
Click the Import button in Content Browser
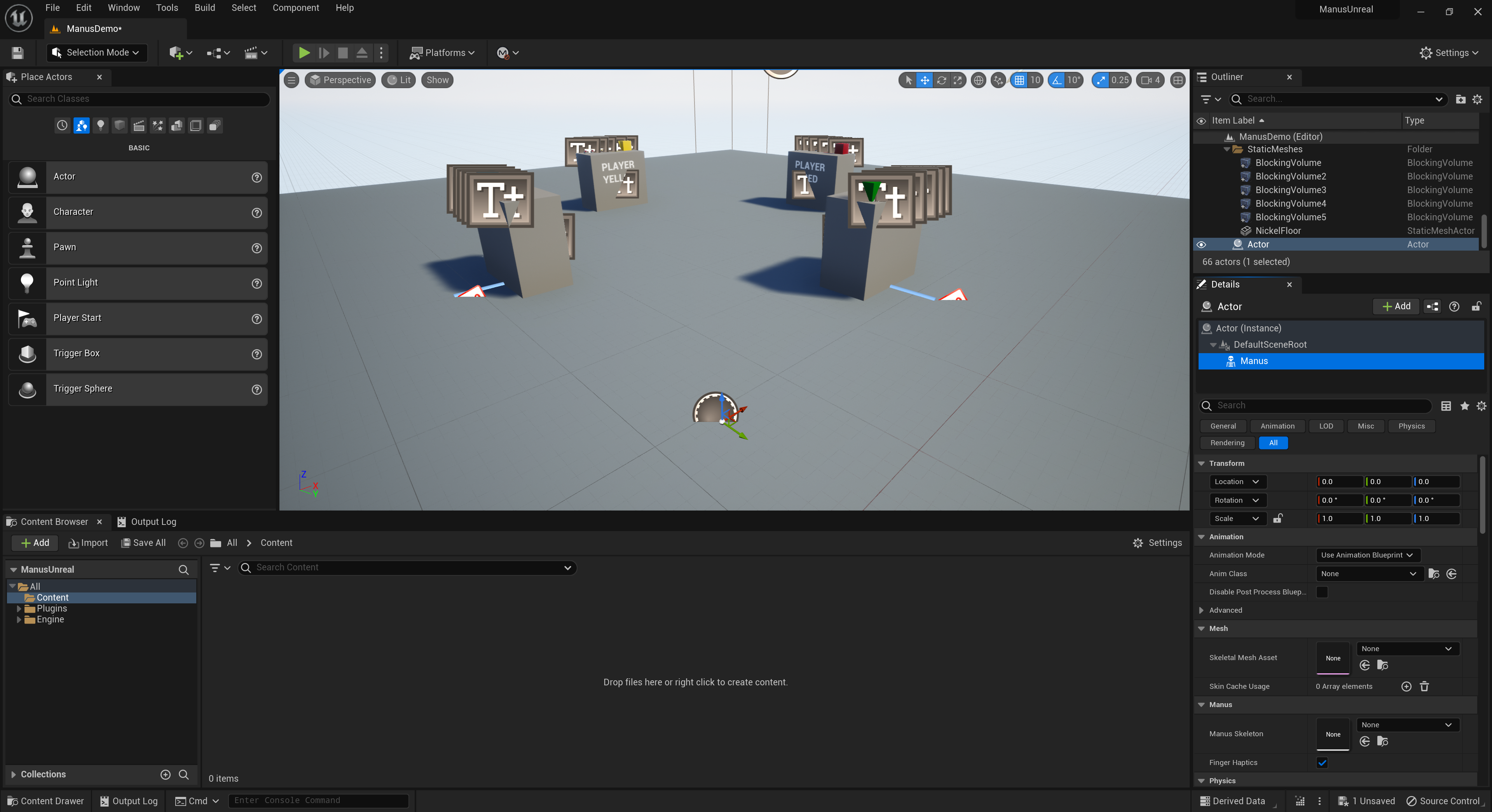pyautogui.click(x=88, y=543)
